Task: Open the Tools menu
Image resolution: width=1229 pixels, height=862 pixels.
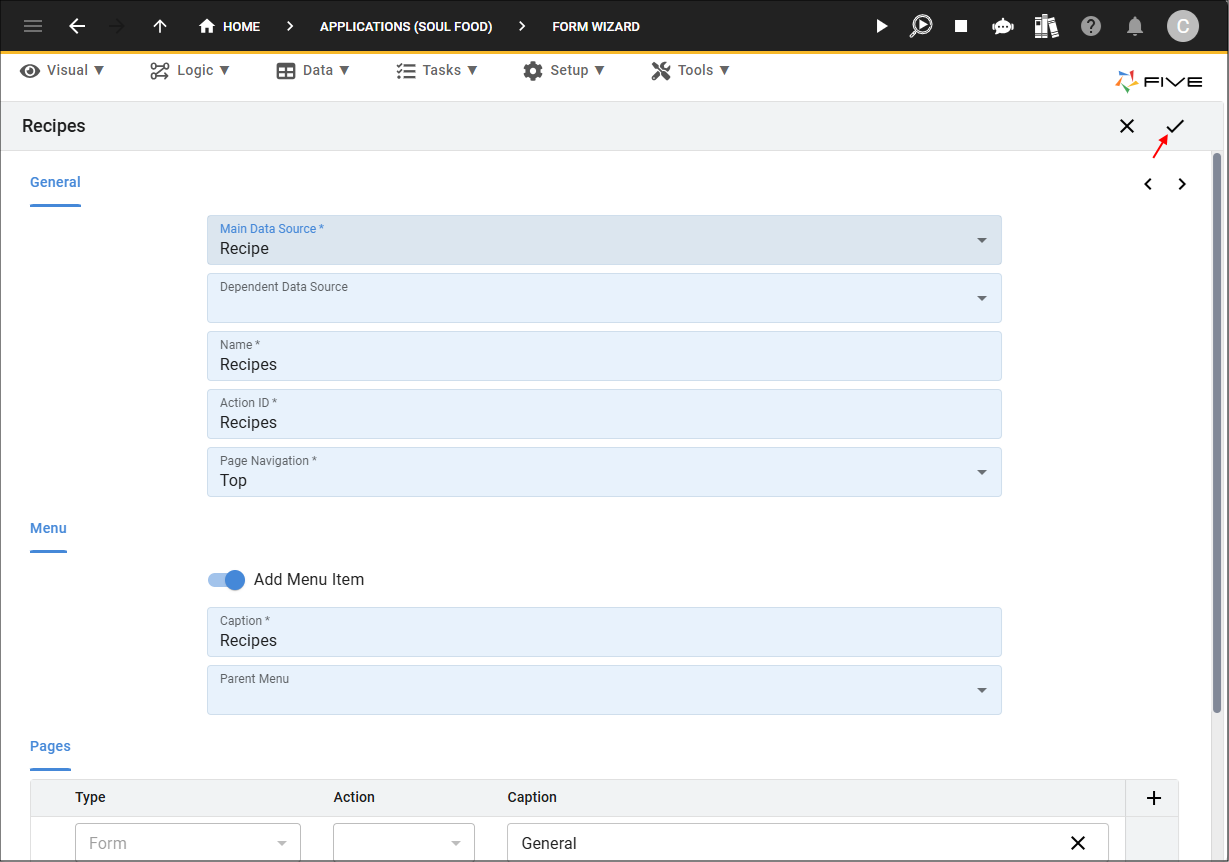Action: (x=690, y=70)
